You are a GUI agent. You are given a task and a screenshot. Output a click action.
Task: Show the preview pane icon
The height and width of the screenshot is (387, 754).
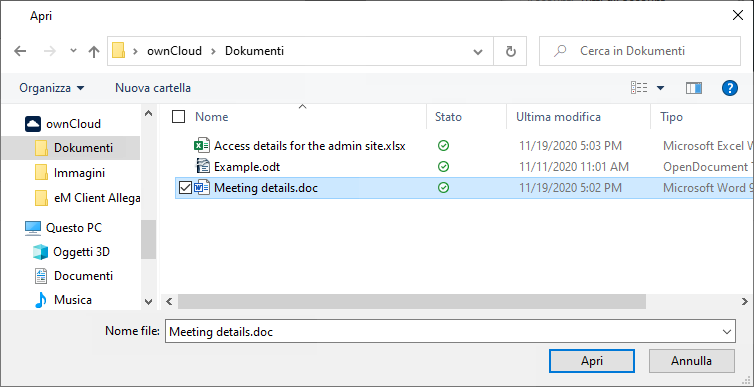pos(693,88)
